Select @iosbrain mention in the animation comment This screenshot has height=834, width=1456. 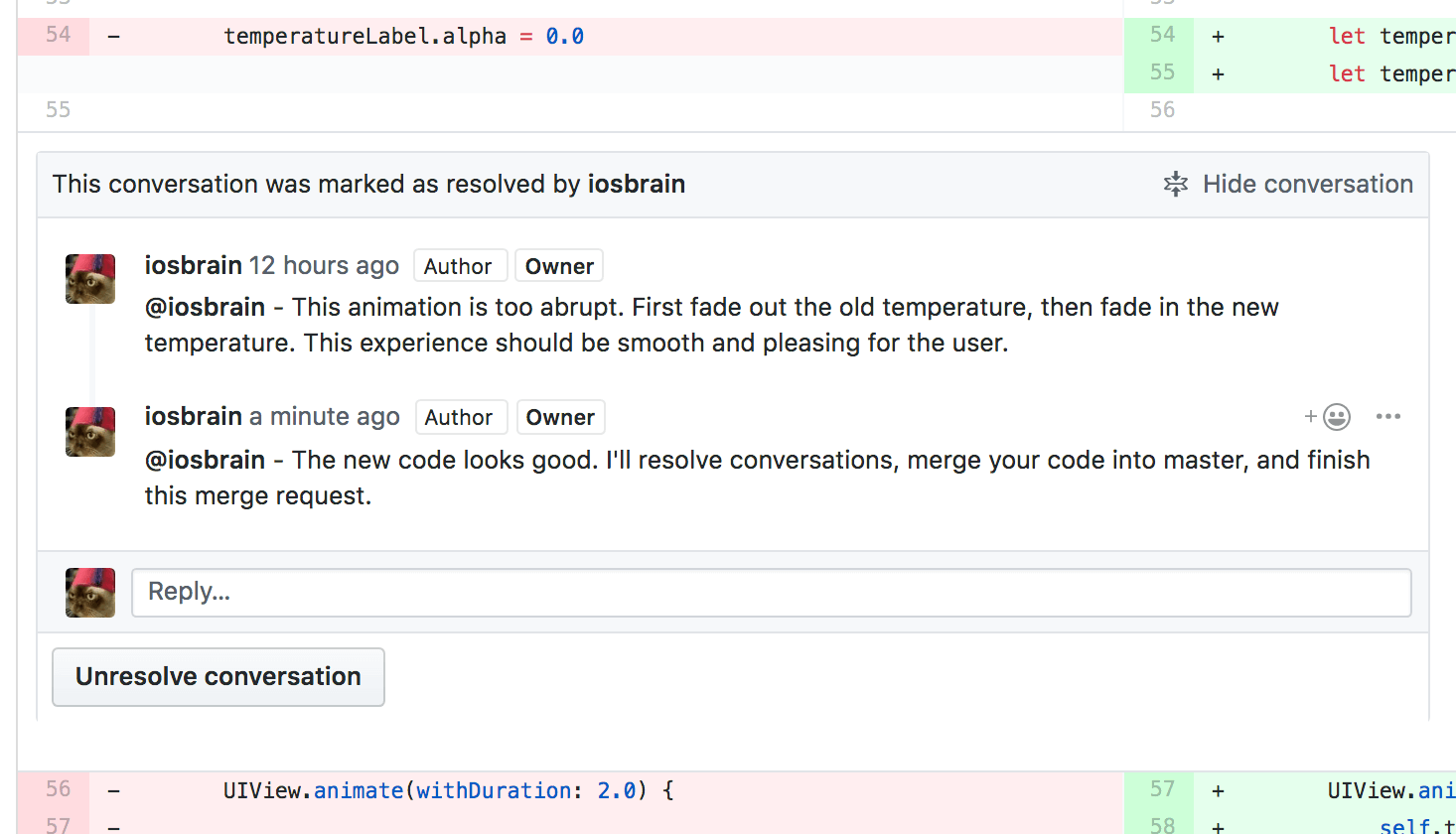click(205, 308)
